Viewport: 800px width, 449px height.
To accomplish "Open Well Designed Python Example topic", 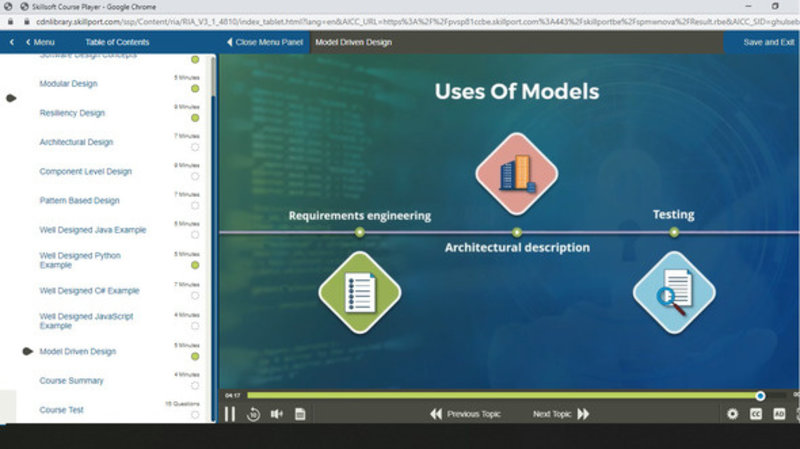I will (x=80, y=260).
